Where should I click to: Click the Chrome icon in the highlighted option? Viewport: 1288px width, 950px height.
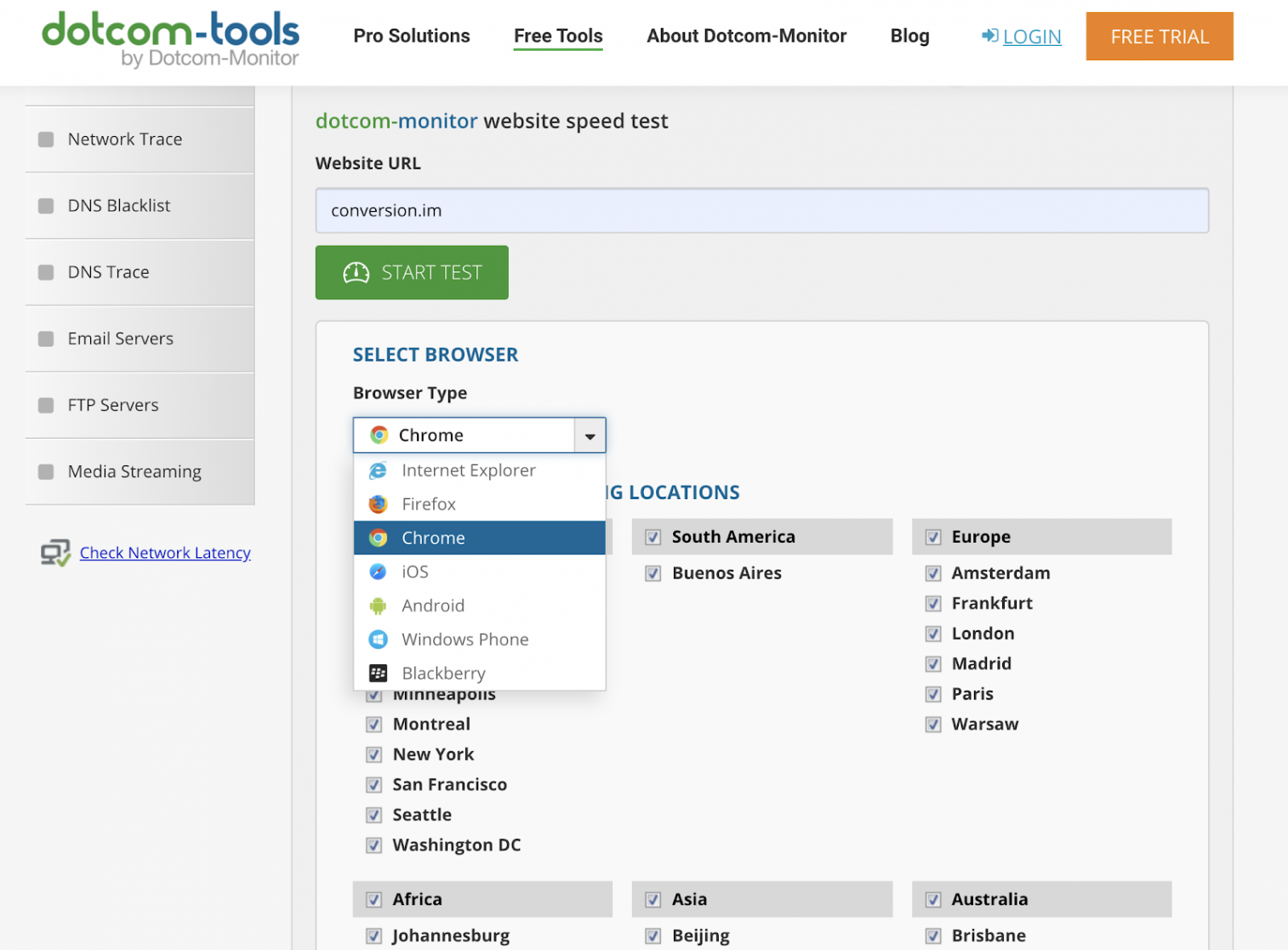click(x=379, y=538)
